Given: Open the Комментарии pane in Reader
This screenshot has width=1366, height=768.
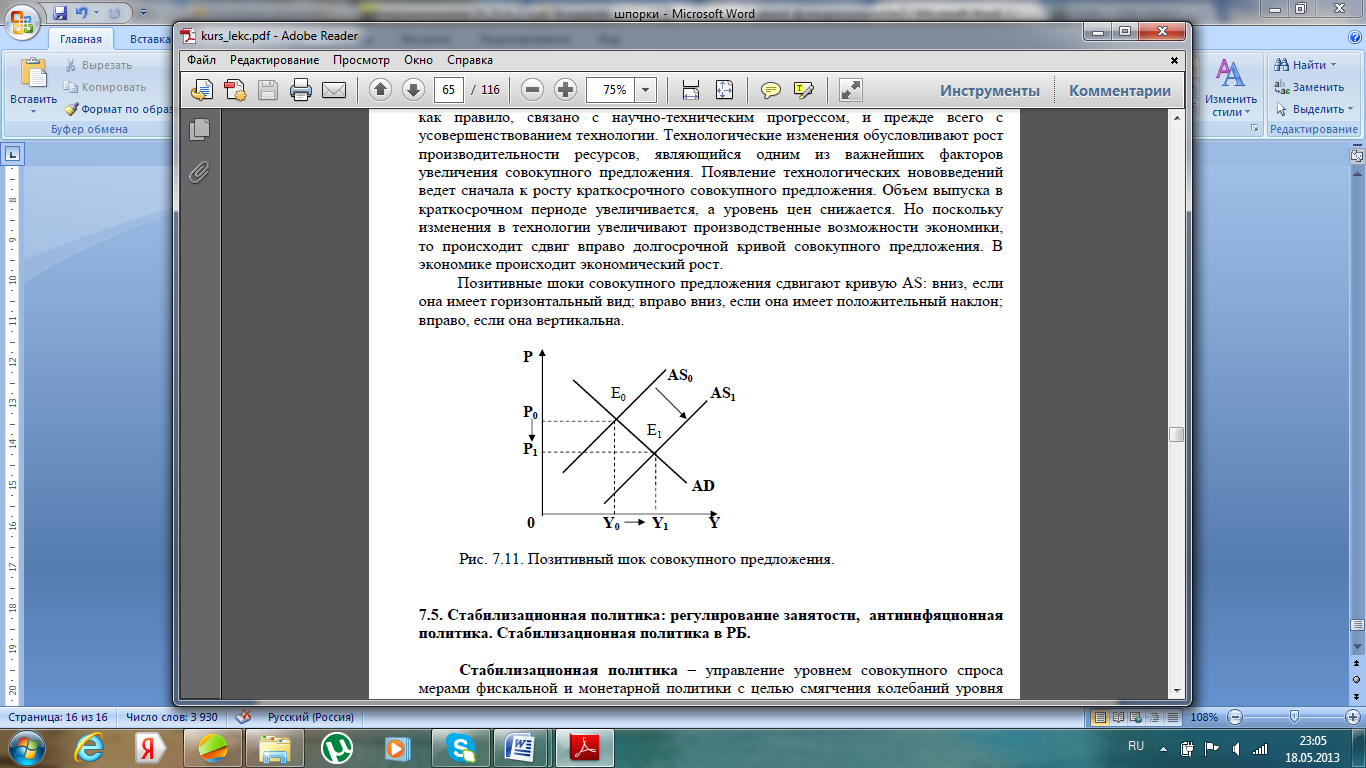Looking at the screenshot, I should coord(1119,90).
